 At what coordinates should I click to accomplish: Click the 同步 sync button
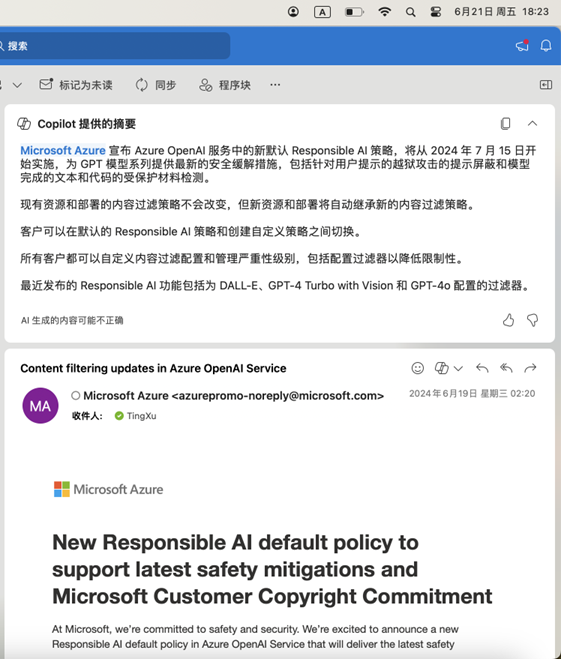click(x=155, y=85)
